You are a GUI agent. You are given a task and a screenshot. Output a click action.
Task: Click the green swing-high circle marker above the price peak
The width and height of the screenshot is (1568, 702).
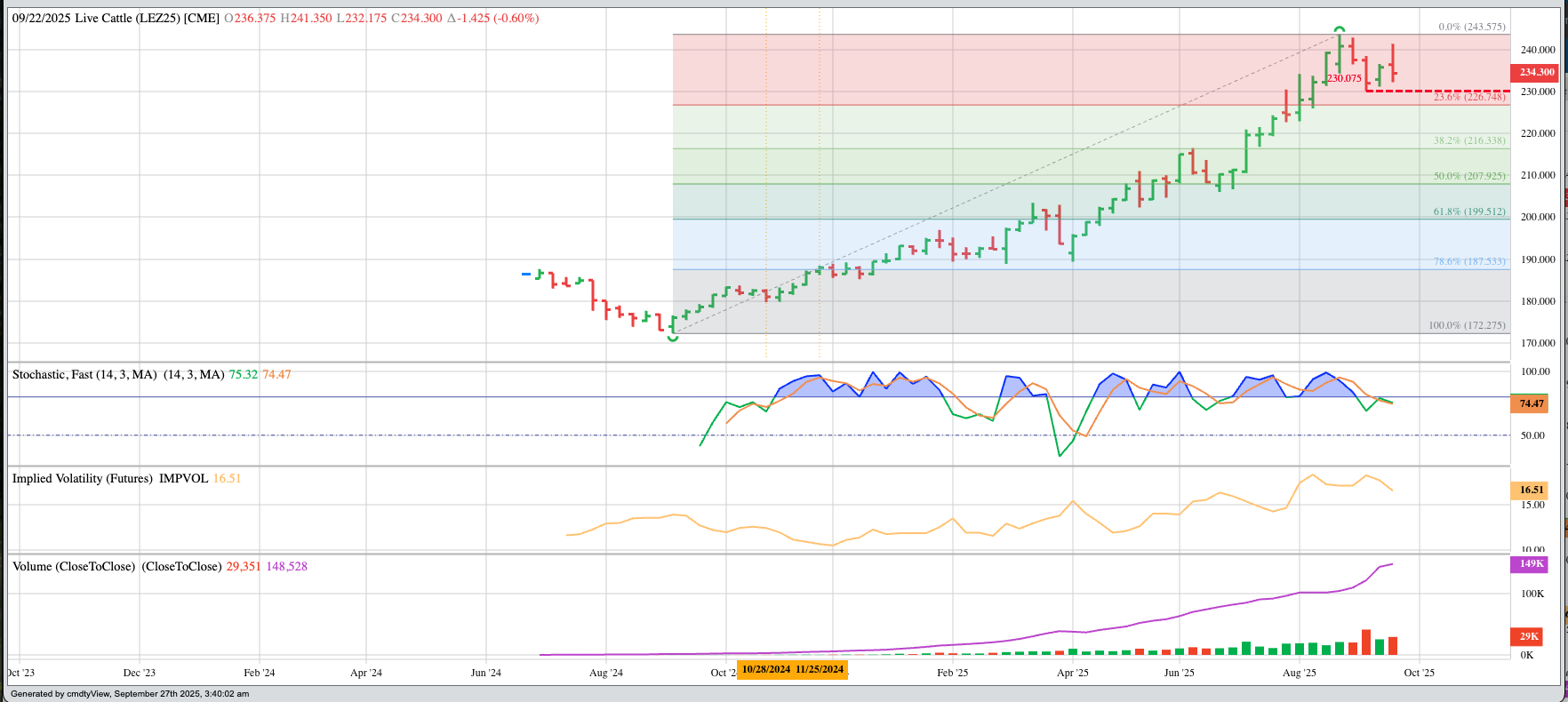[1340, 30]
